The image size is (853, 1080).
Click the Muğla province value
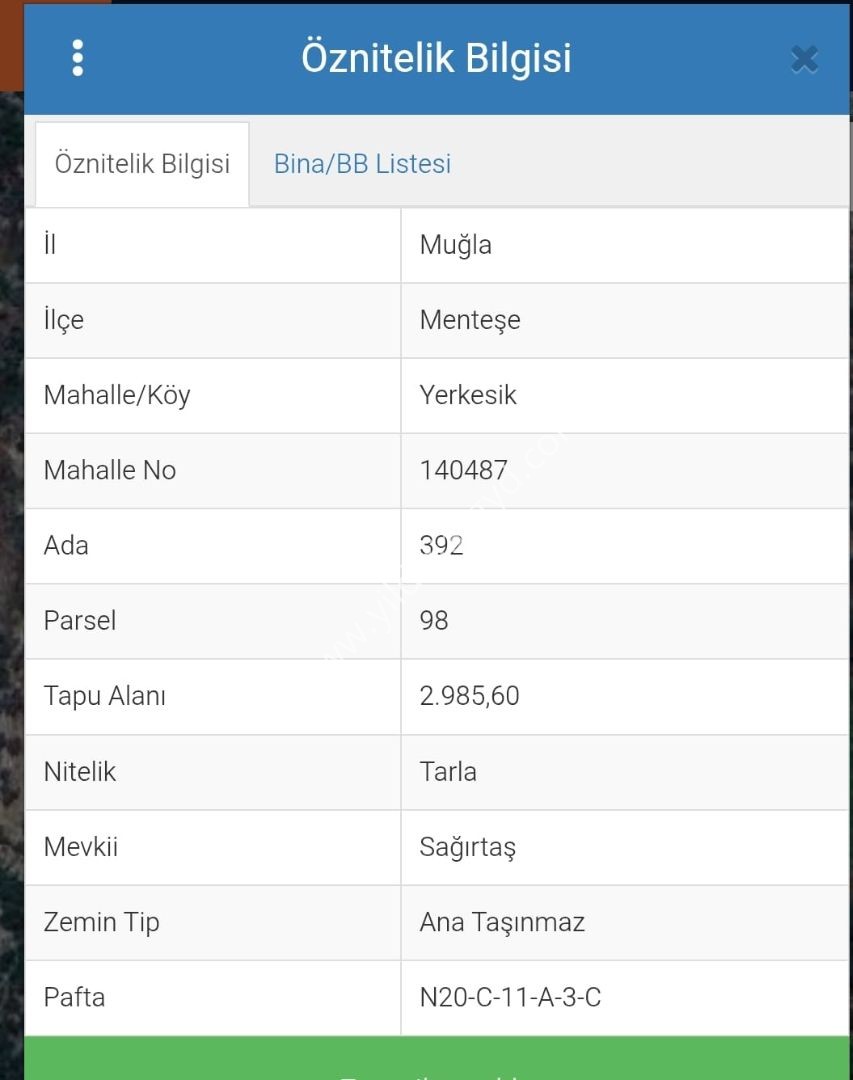pos(455,245)
